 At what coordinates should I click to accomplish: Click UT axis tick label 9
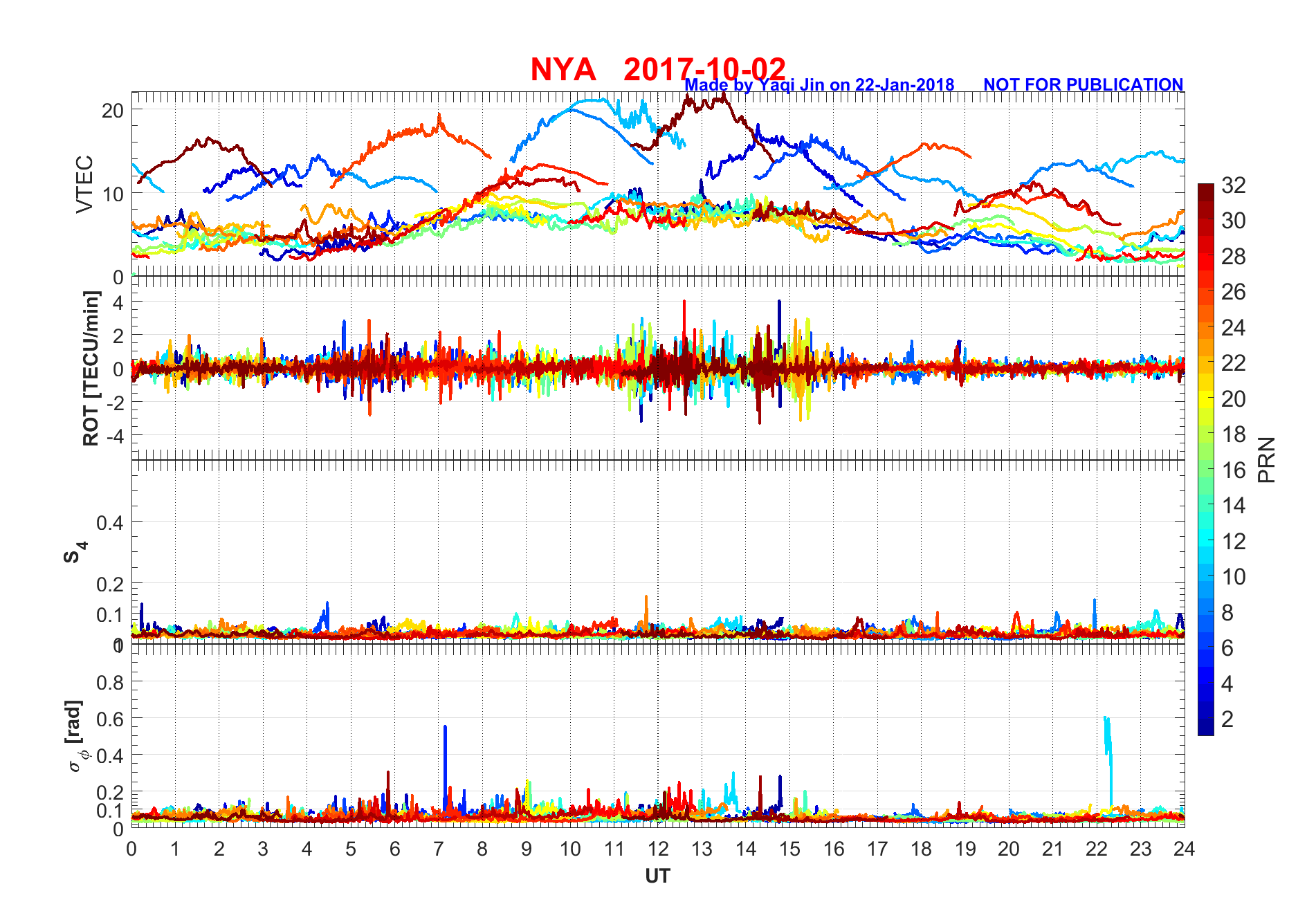(x=527, y=849)
